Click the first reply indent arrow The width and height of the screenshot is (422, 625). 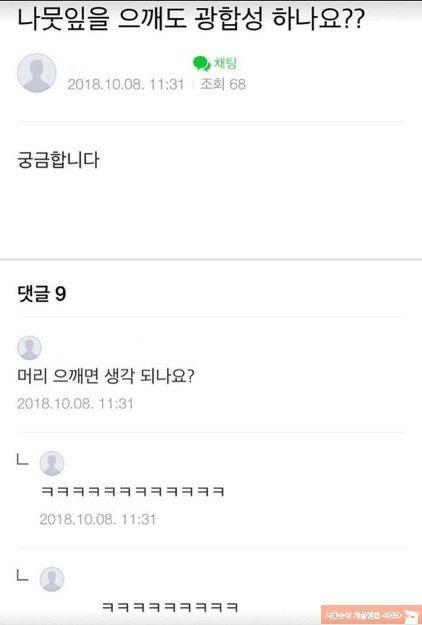[x=22, y=460]
